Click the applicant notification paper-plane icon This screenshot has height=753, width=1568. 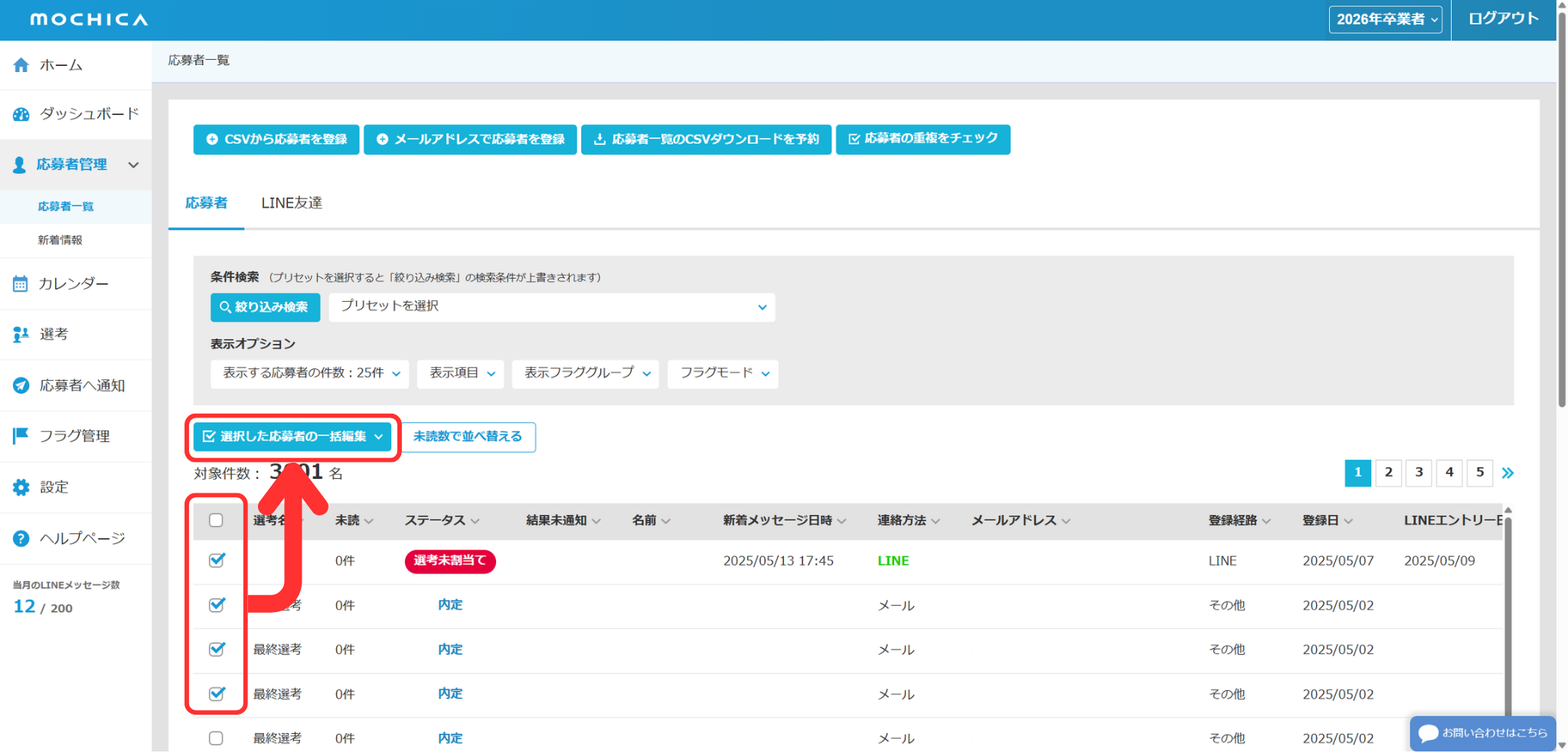point(21,386)
